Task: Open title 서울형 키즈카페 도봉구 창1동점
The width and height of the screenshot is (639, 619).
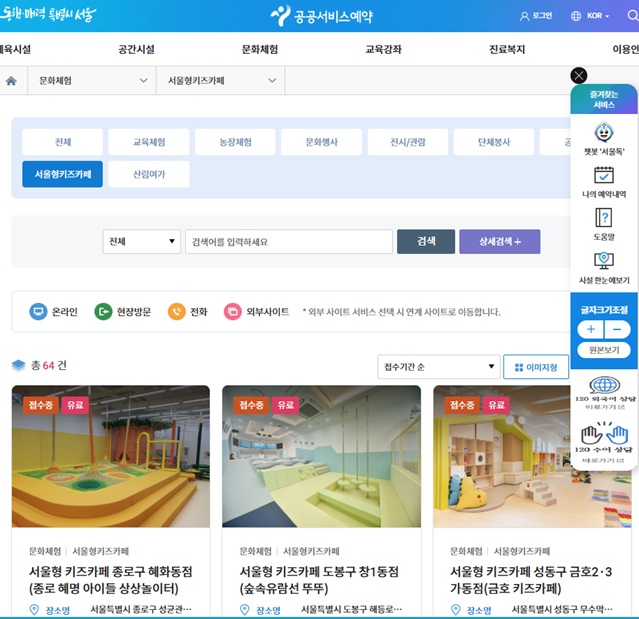Action: point(319,580)
